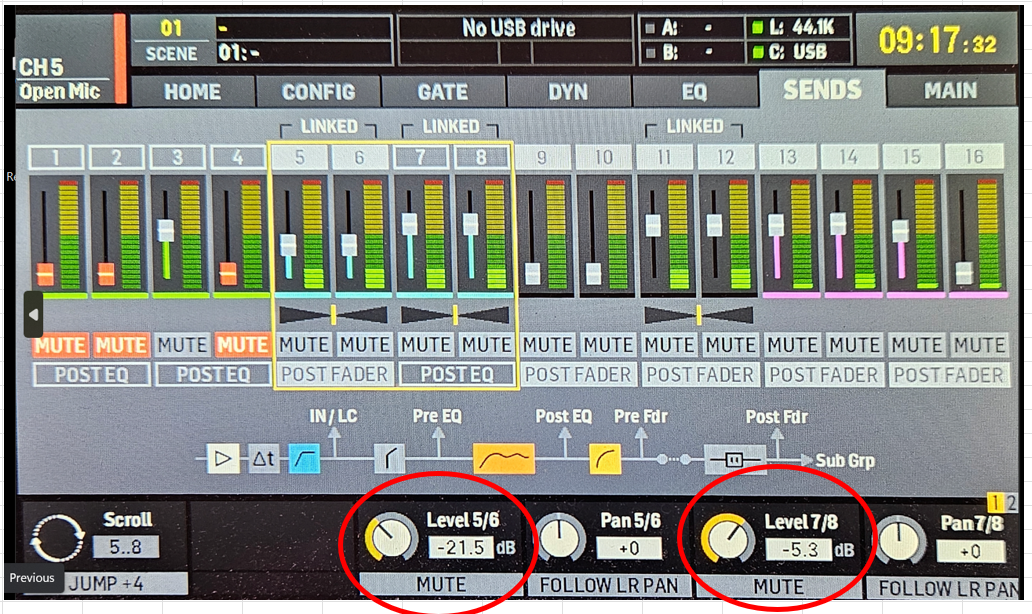Image resolution: width=1032 pixels, height=614 pixels.
Task: Click the Pan 5/6 value field +0
Action: pyautogui.click(x=629, y=548)
